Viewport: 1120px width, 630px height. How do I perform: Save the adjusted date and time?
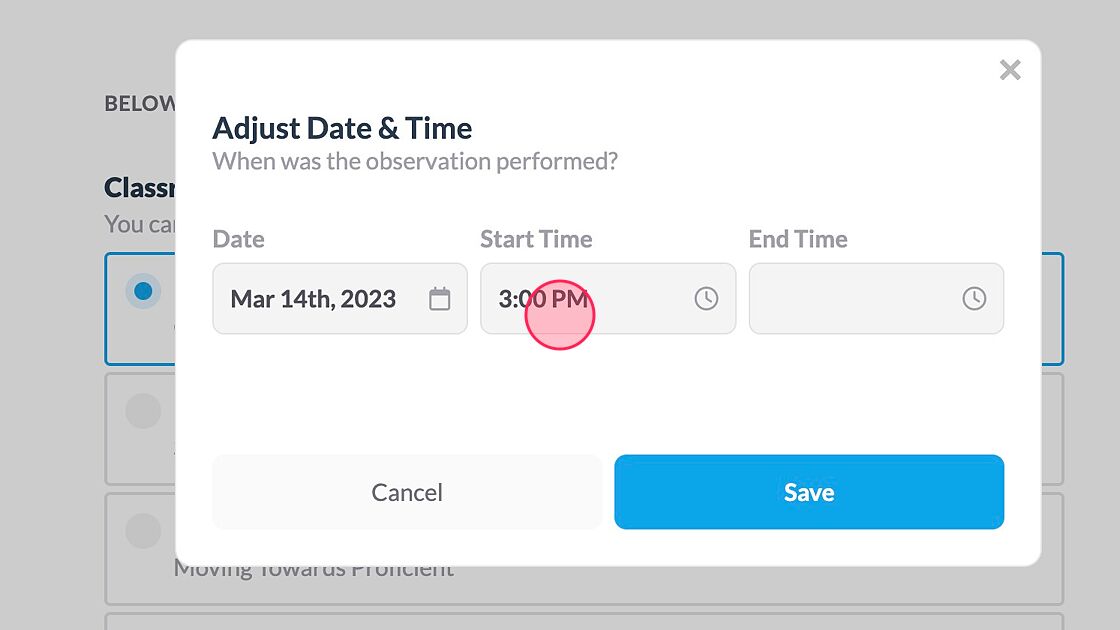[808, 491]
